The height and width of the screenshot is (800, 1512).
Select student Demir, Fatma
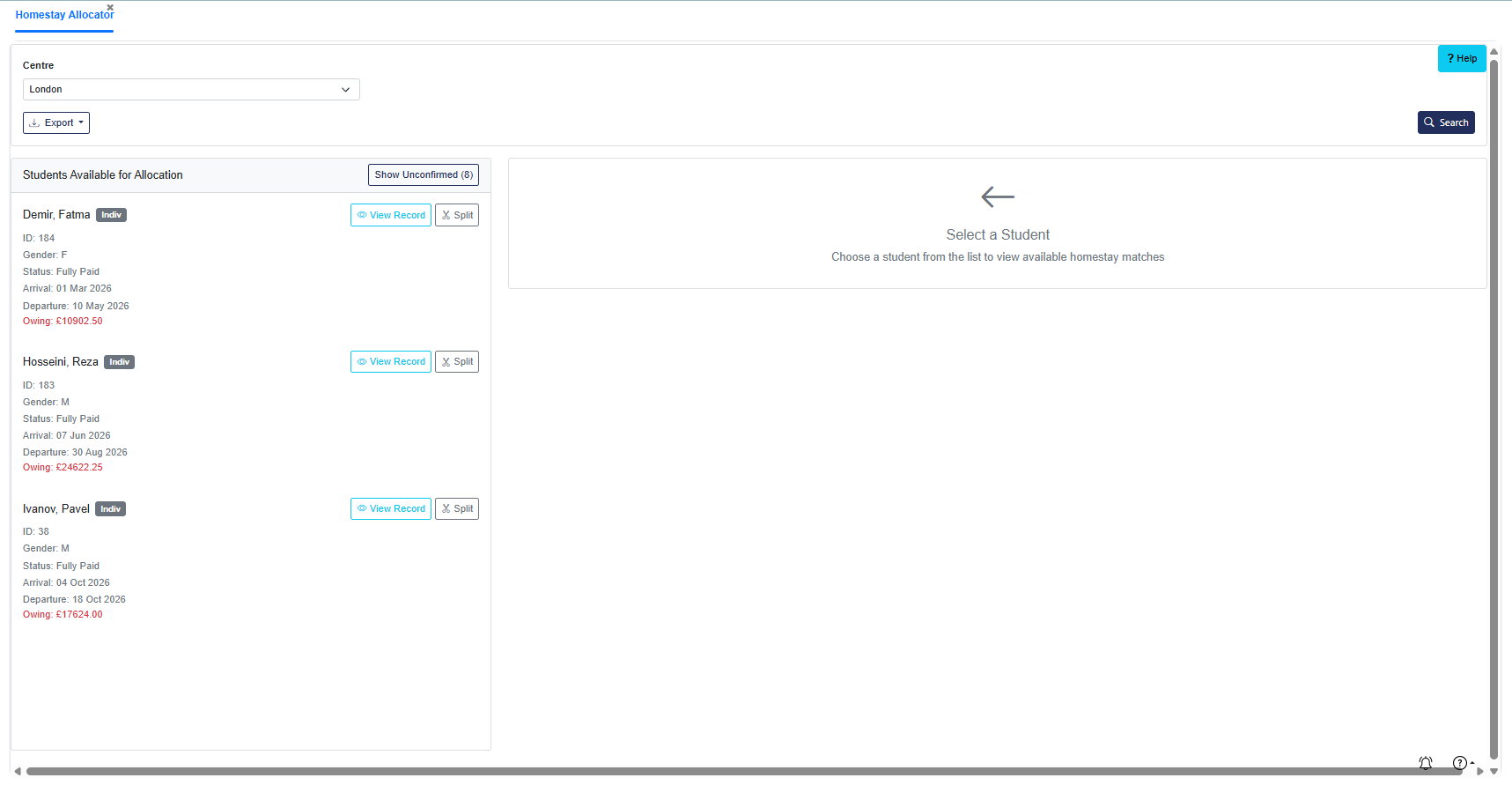tap(56, 214)
